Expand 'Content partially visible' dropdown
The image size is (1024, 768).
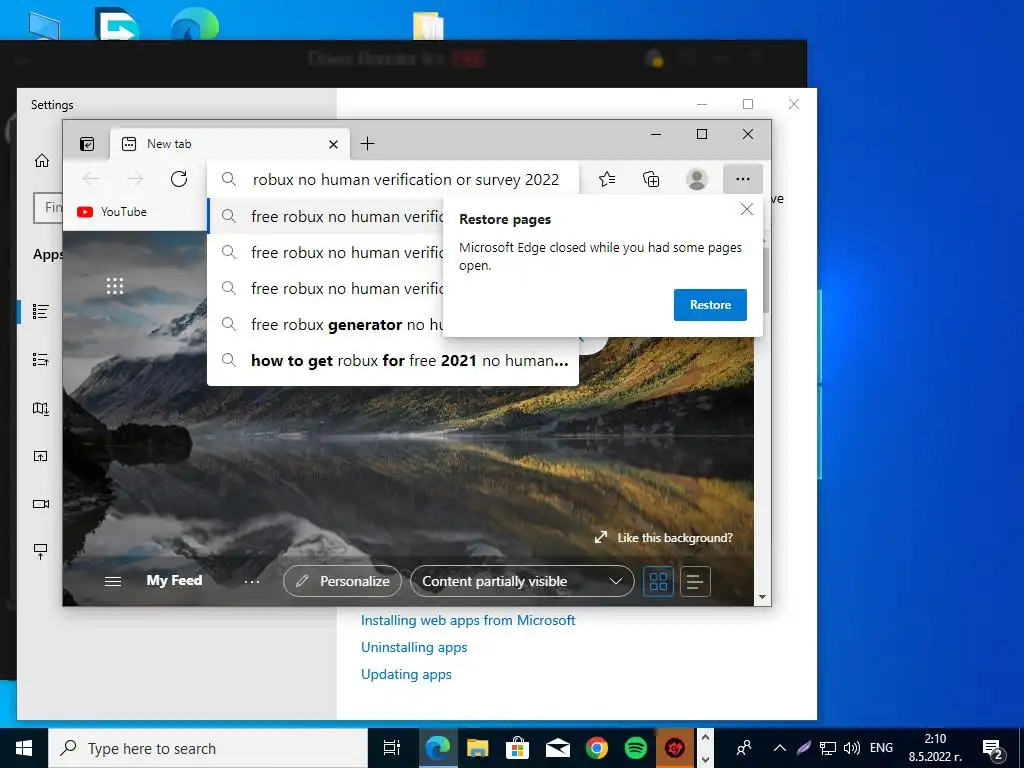[x=522, y=581]
